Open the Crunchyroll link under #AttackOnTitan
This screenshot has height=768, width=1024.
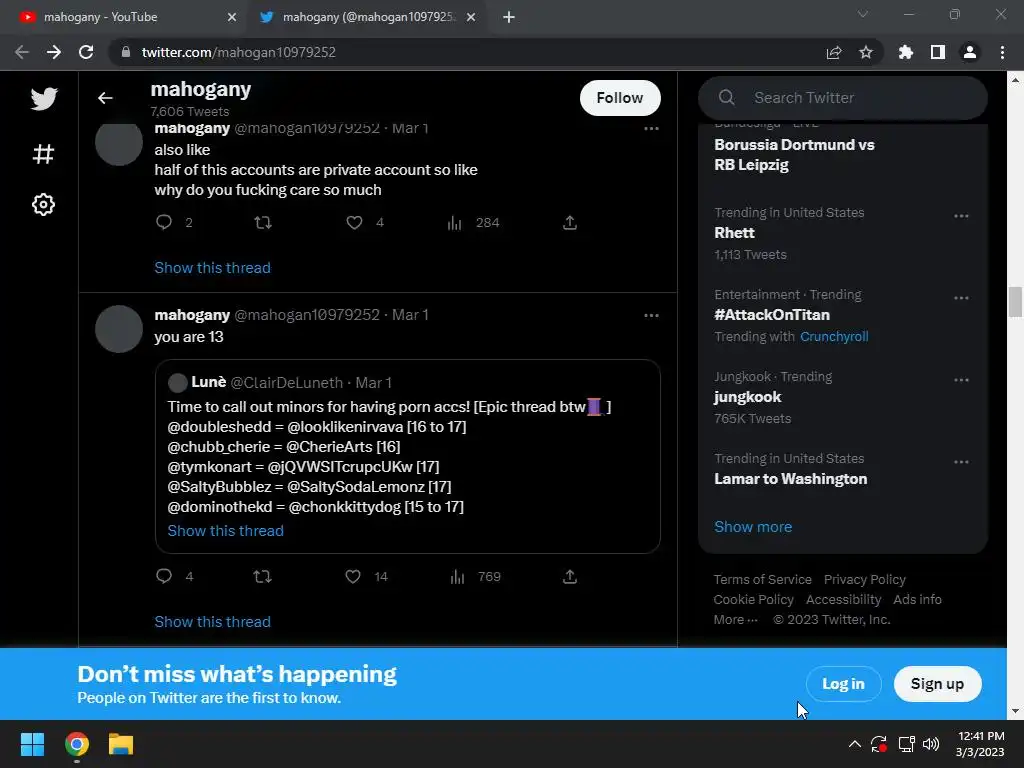click(x=834, y=337)
